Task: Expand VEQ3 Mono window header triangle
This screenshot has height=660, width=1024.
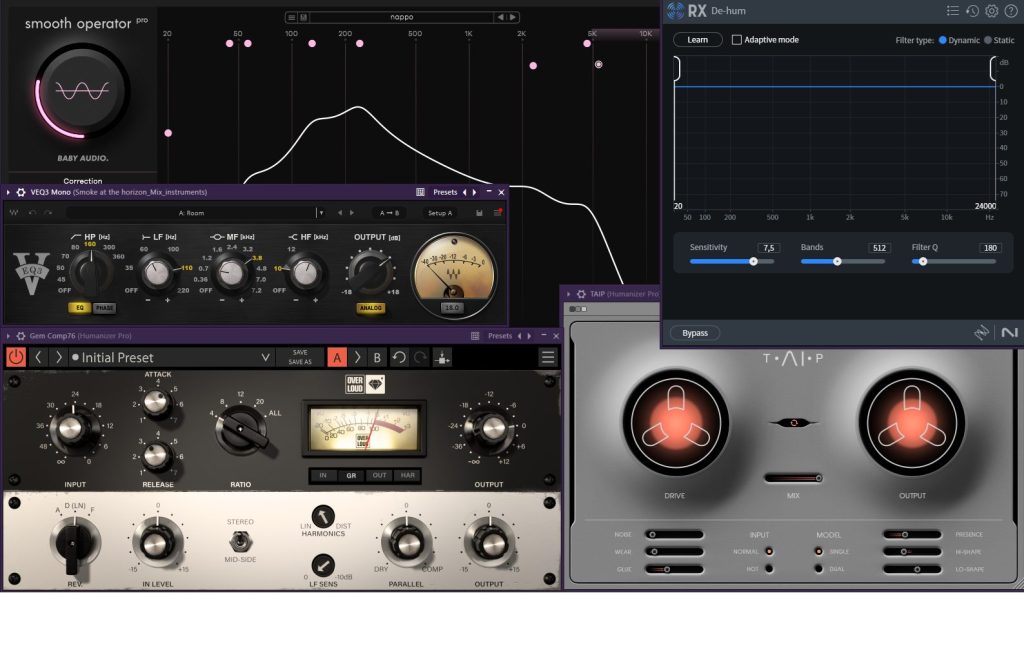Action: point(8,192)
